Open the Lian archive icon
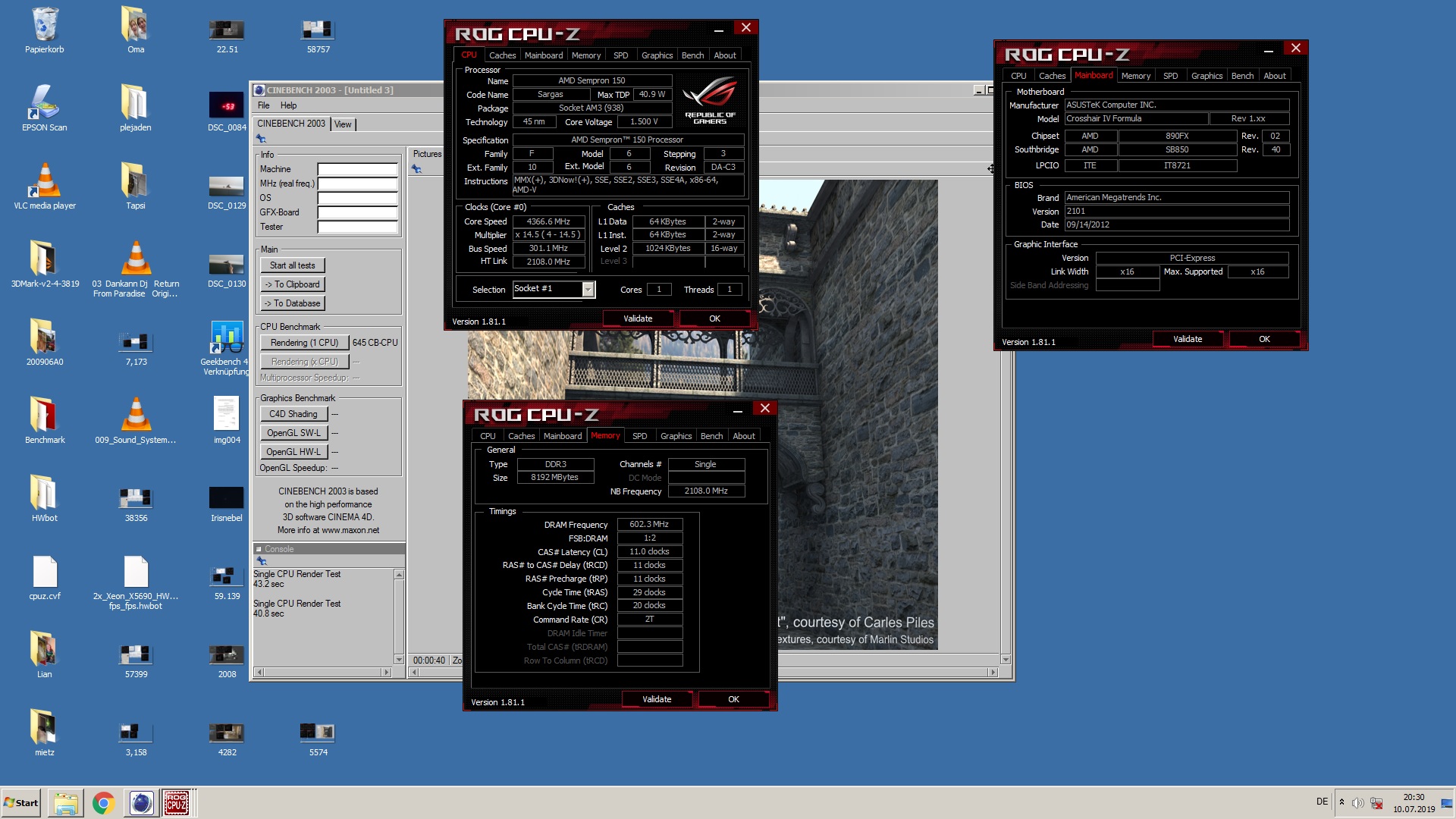1456x819 pixels. (x=45, y=655)
